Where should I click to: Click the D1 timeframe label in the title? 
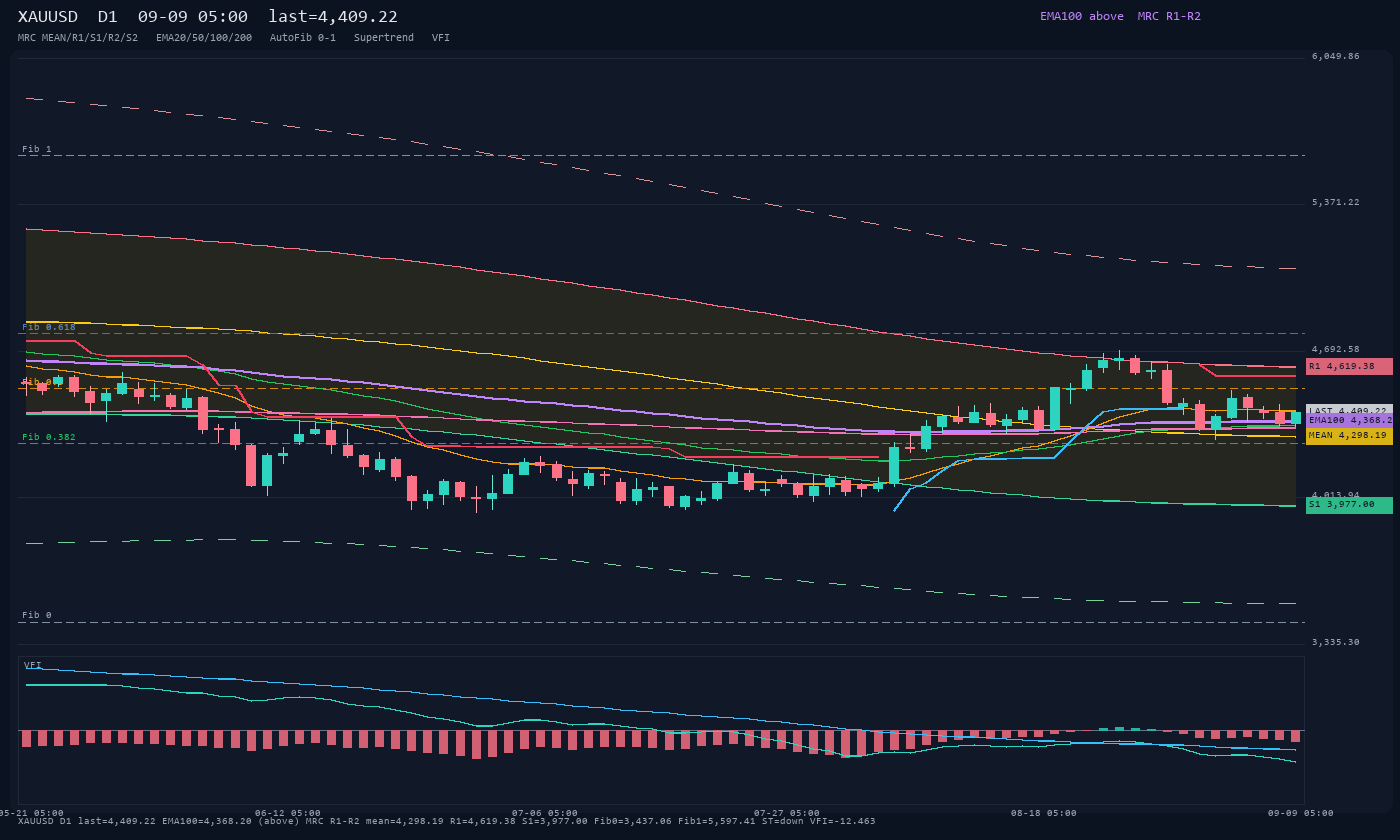[x=108, y=17]
